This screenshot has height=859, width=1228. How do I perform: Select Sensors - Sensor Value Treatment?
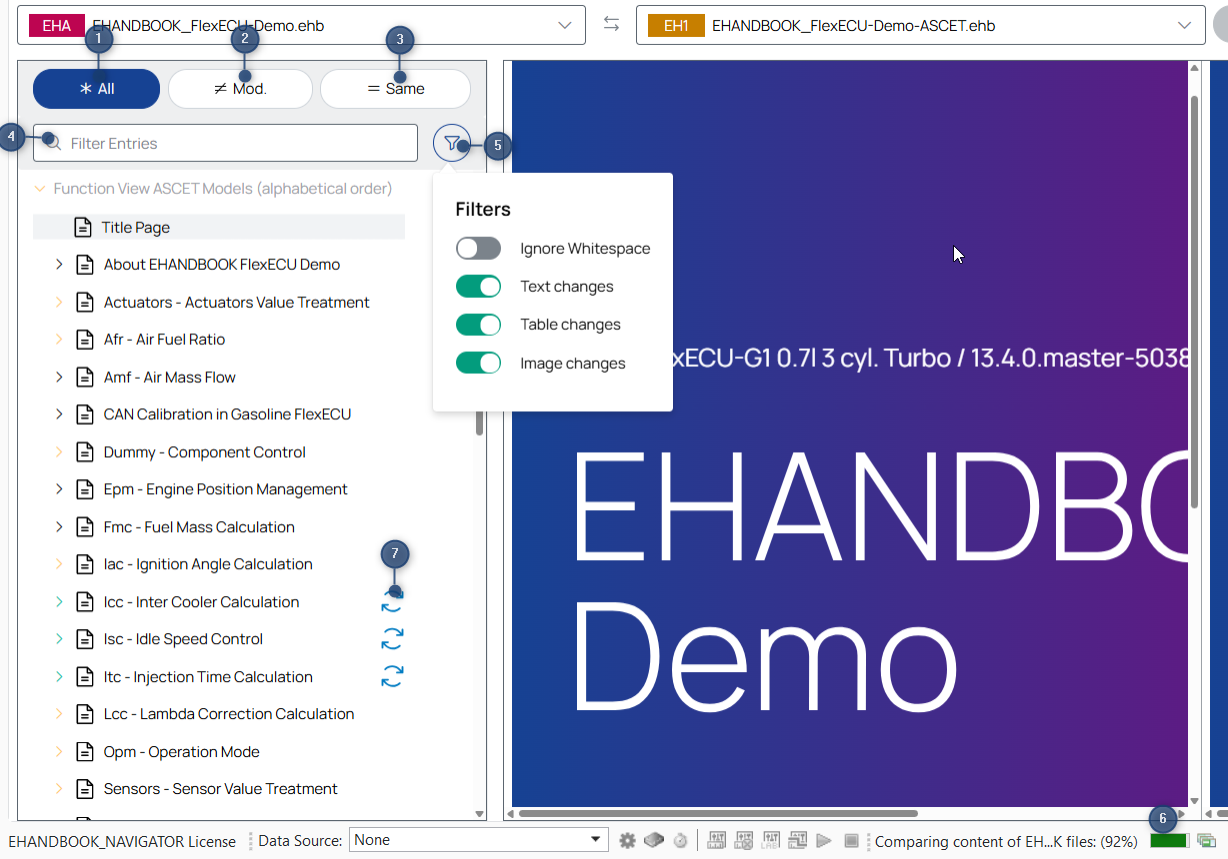pos(221,789)
